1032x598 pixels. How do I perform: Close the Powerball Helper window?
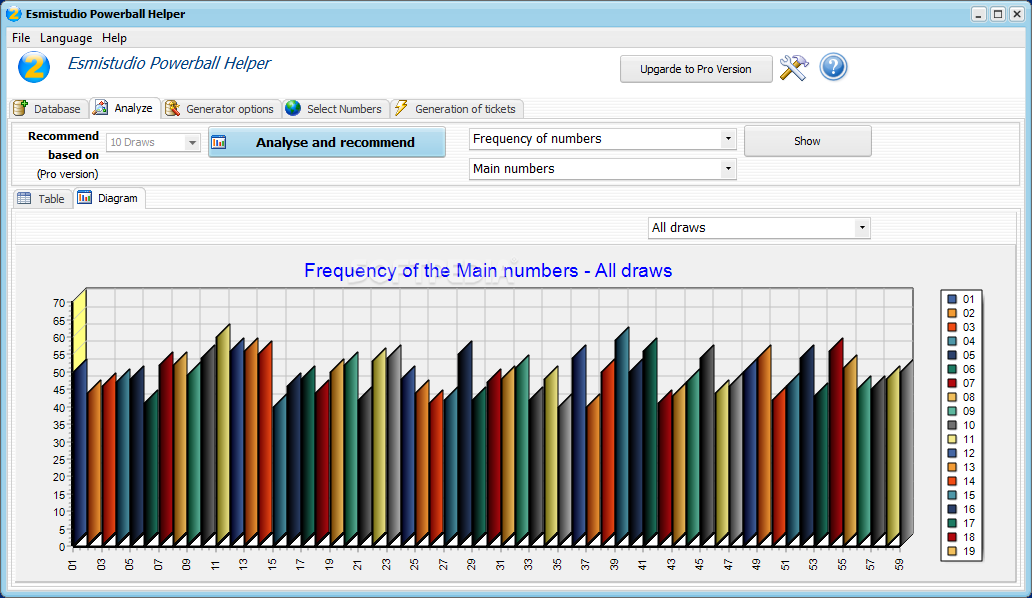click(x=1017, y=14)
